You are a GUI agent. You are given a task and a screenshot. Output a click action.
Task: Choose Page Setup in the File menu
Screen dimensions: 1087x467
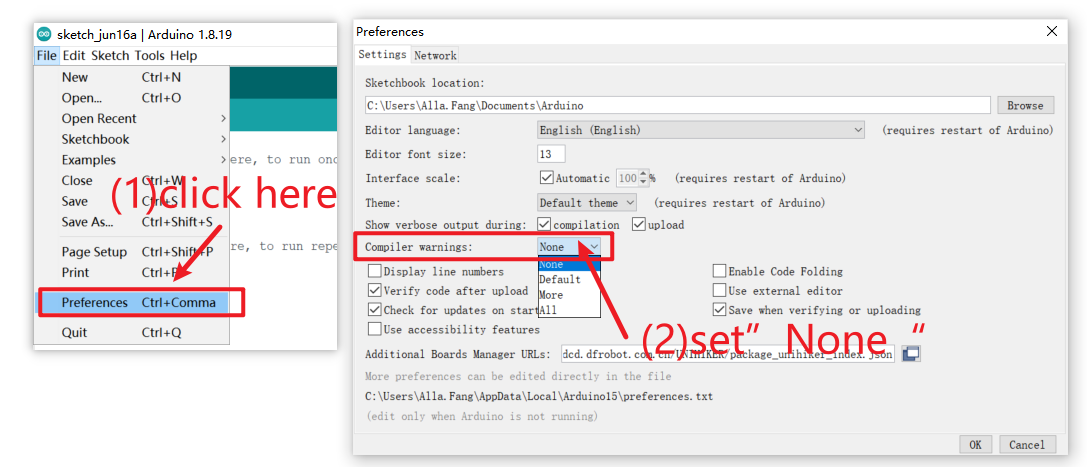[x=131, y=252]
